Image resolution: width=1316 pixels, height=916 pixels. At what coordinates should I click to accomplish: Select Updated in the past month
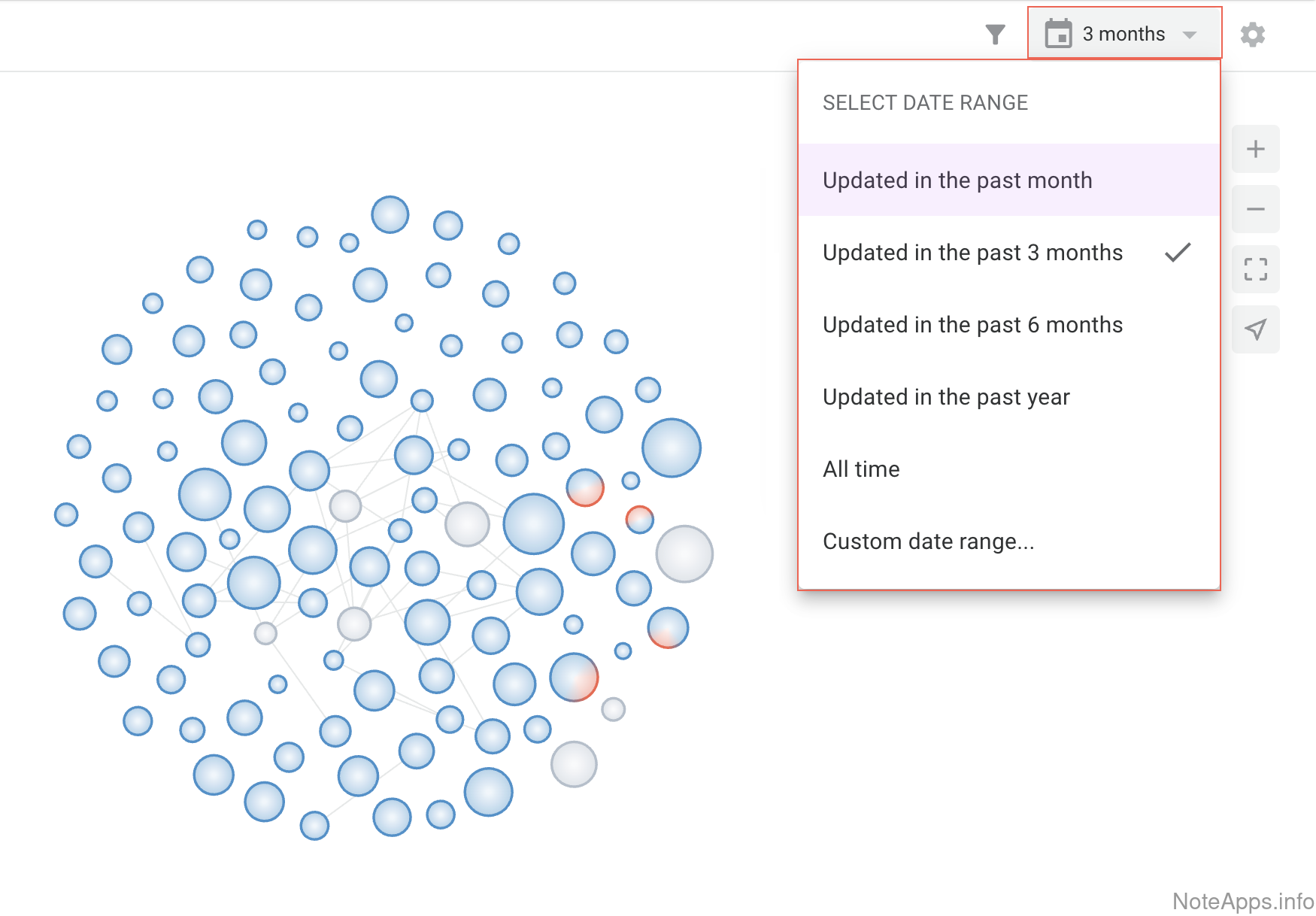pyautogui.click(x=957, y=180)
